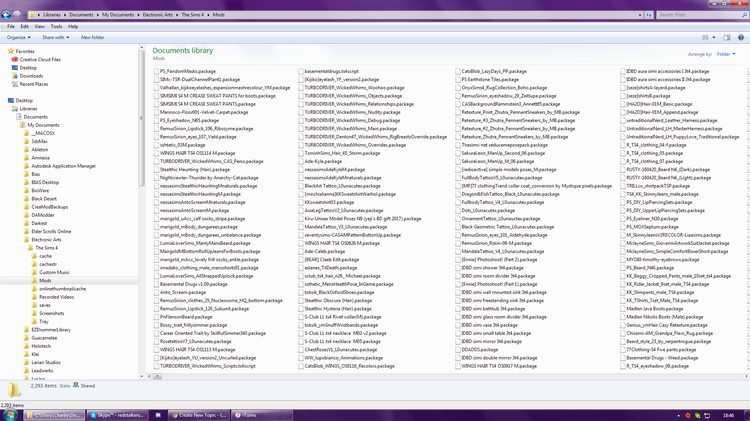Open the Edit menu

point(24,26)
